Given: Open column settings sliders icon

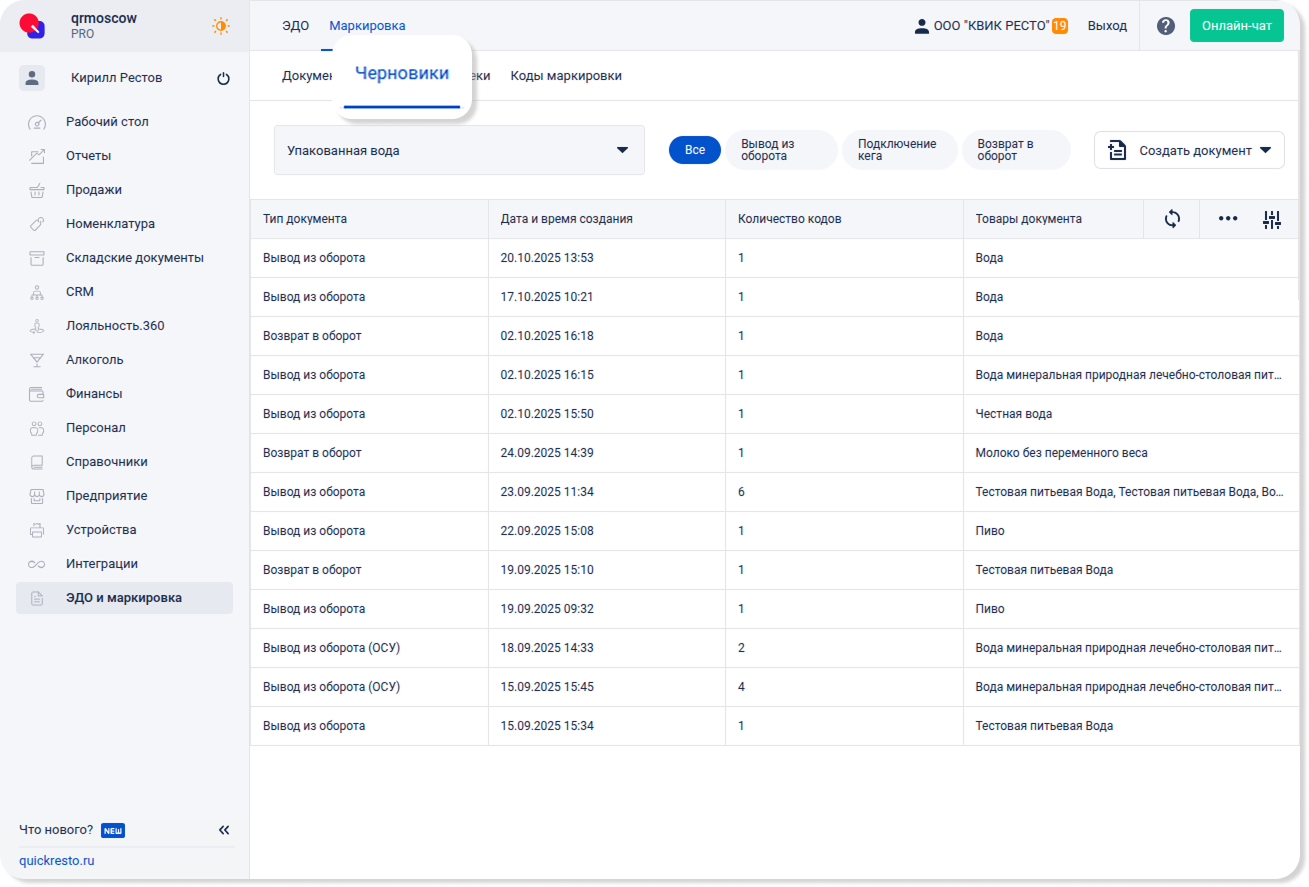Looking at the screenshot, I should point(1271,220).
